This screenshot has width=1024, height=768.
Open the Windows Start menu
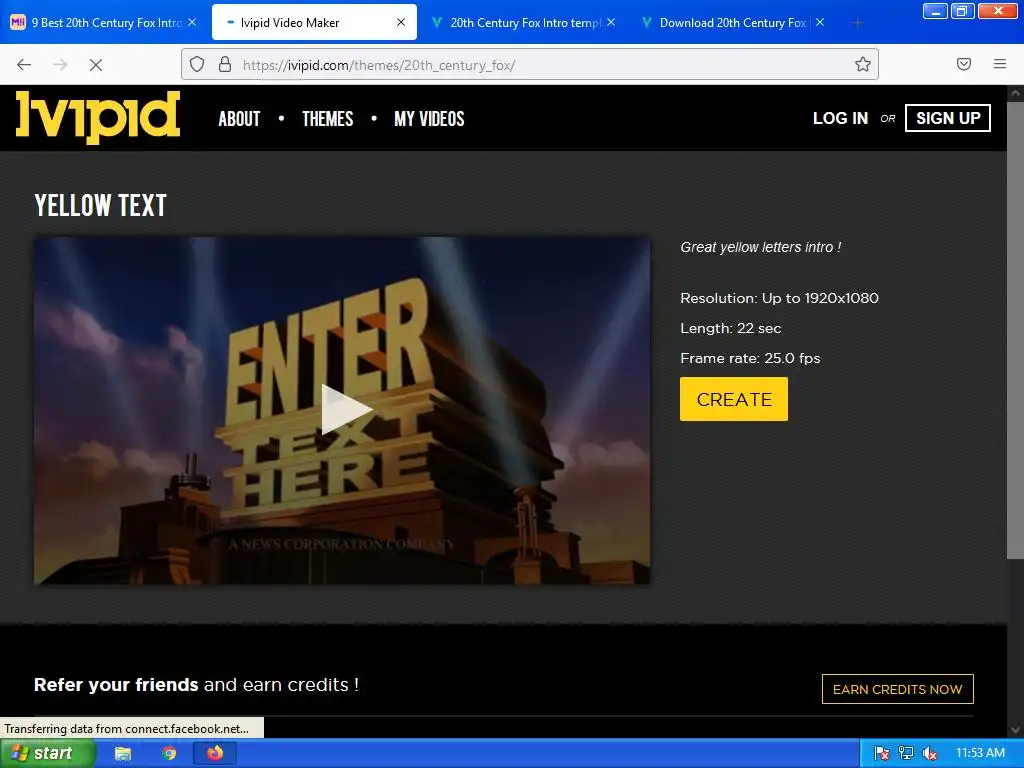click(46, 753)
